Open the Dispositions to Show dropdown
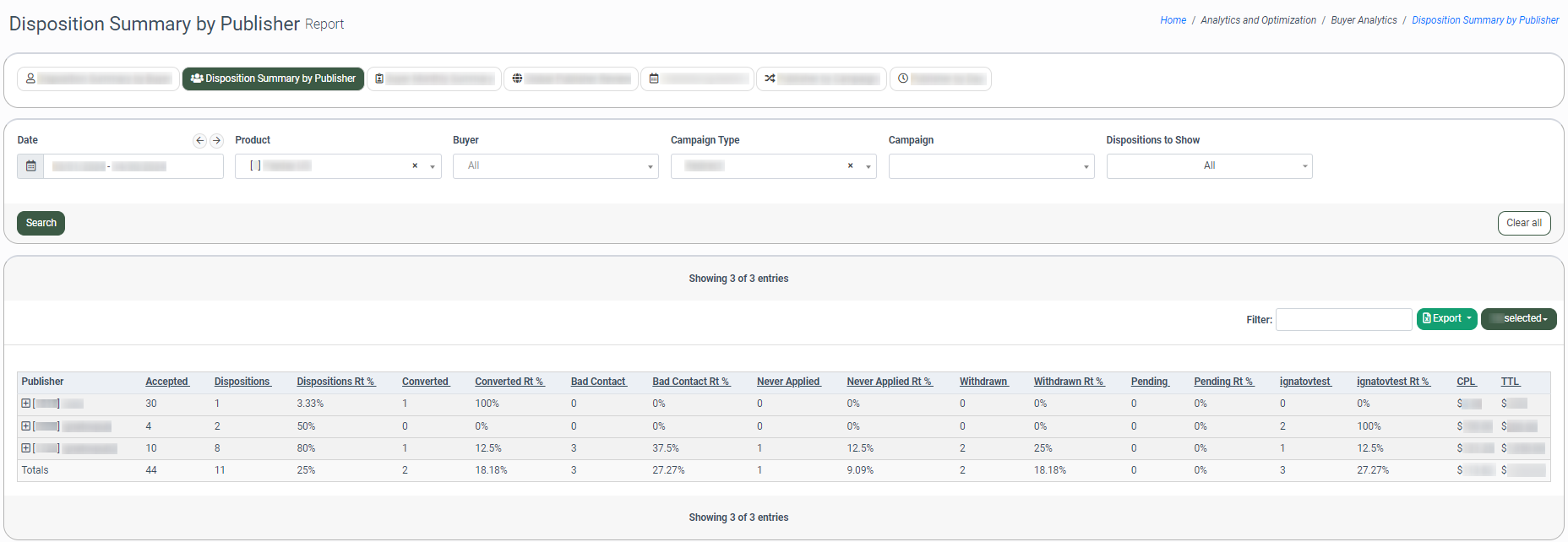 coord(1209,166)
